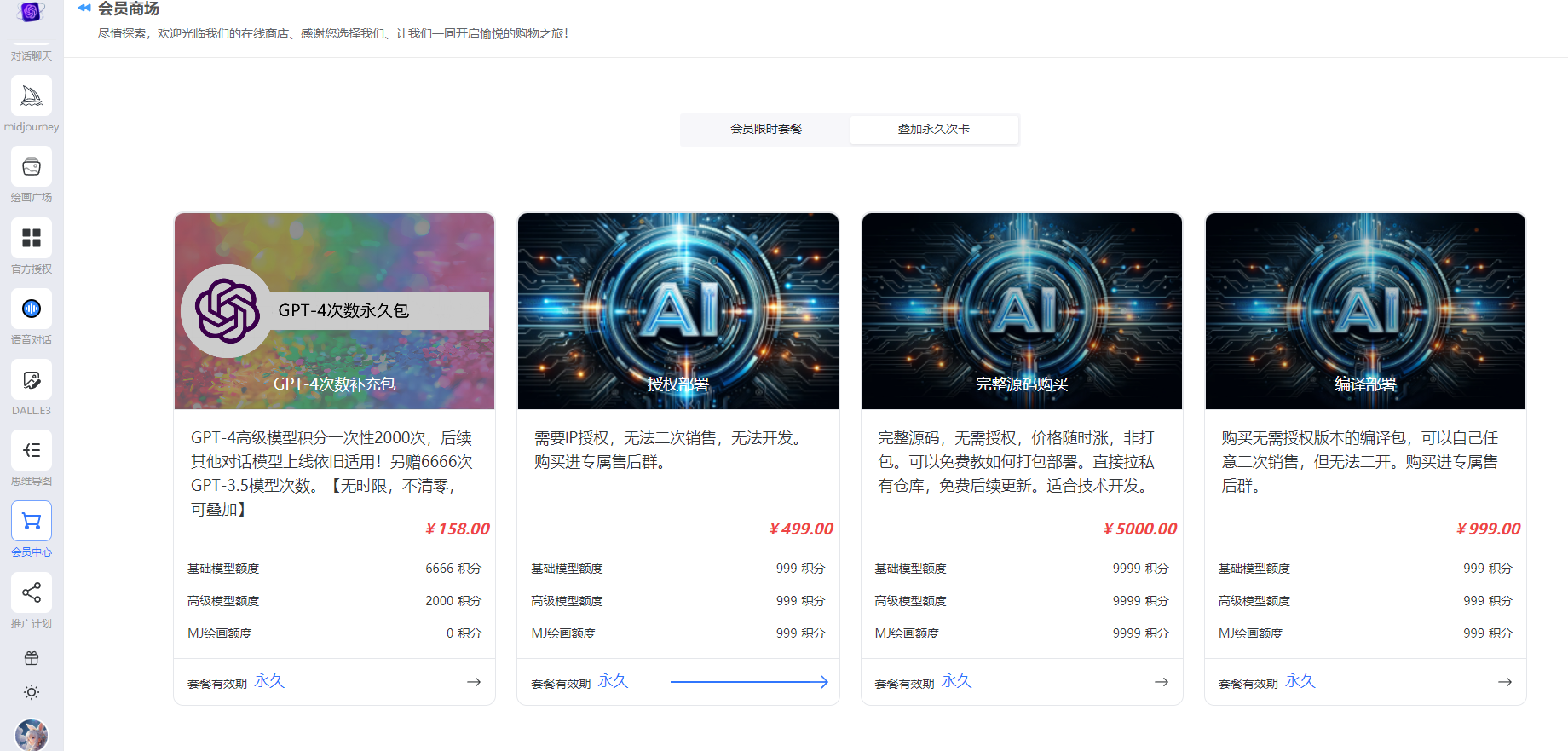Image resolution: width=1568 pixels, height=751 pixels.
Task: Click the description starting GPT-4高级模型积分
Action: 331,473
